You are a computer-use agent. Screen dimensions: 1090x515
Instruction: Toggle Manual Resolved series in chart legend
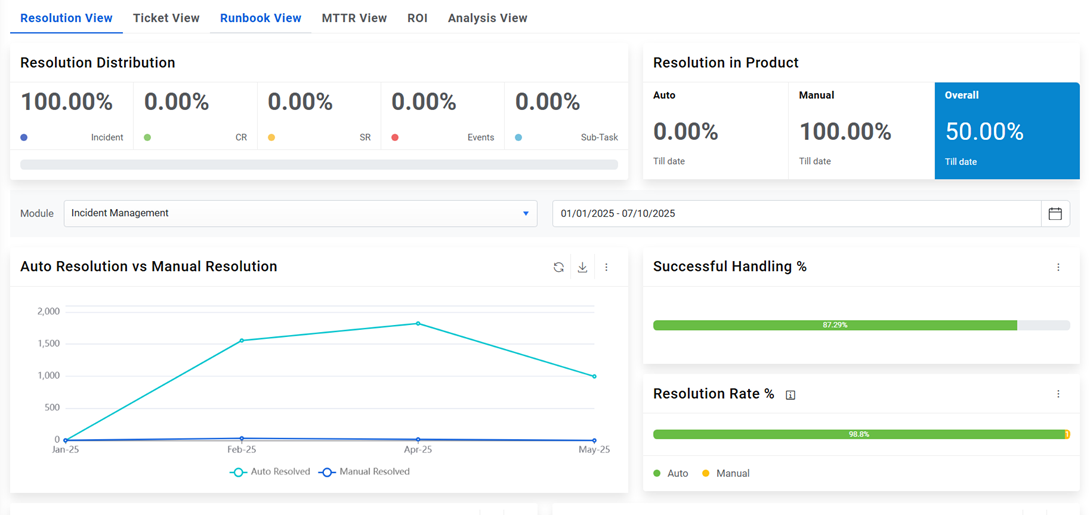tap(365, 472)
